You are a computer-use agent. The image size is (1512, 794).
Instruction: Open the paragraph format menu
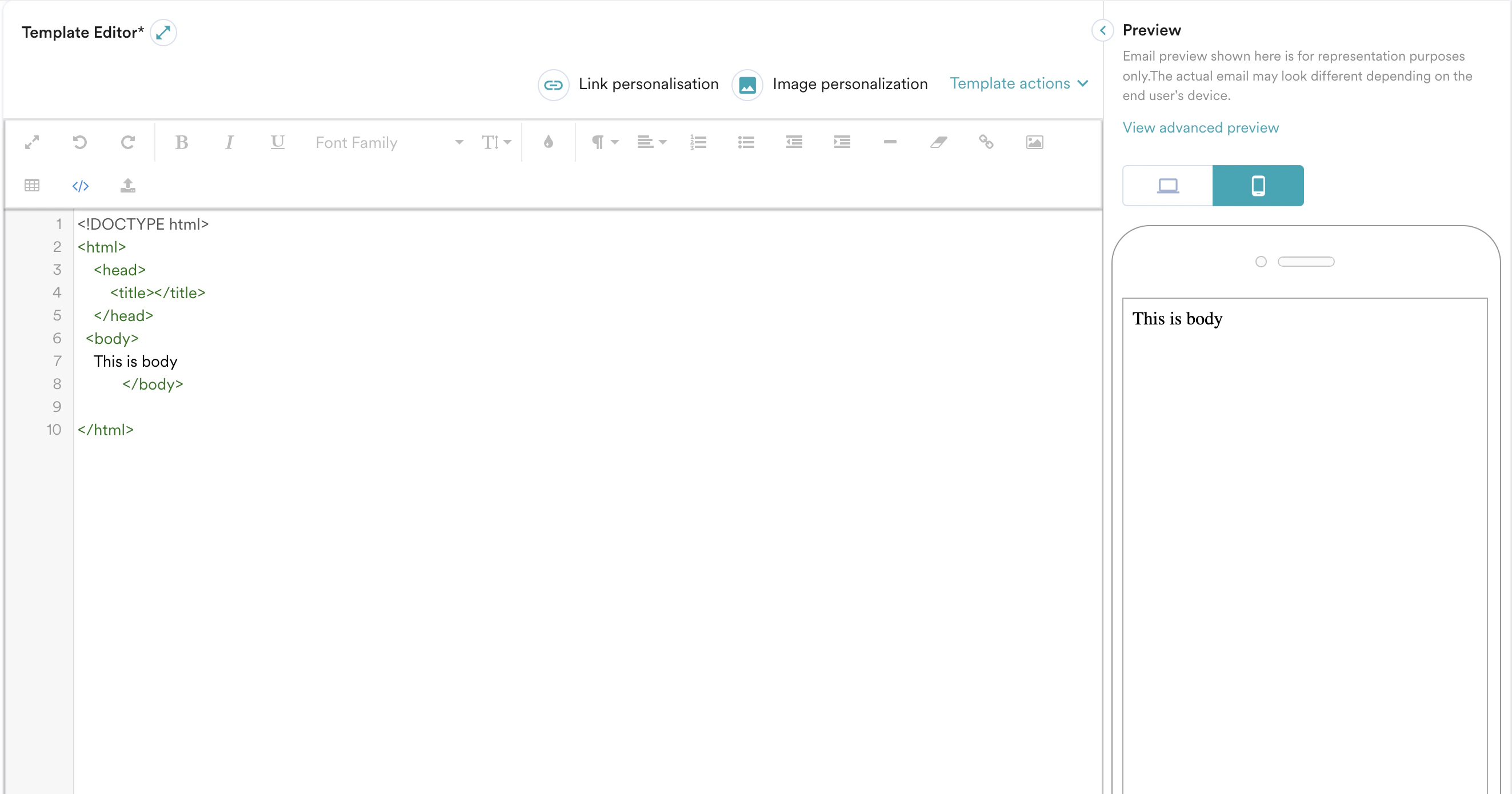[604, 142]
